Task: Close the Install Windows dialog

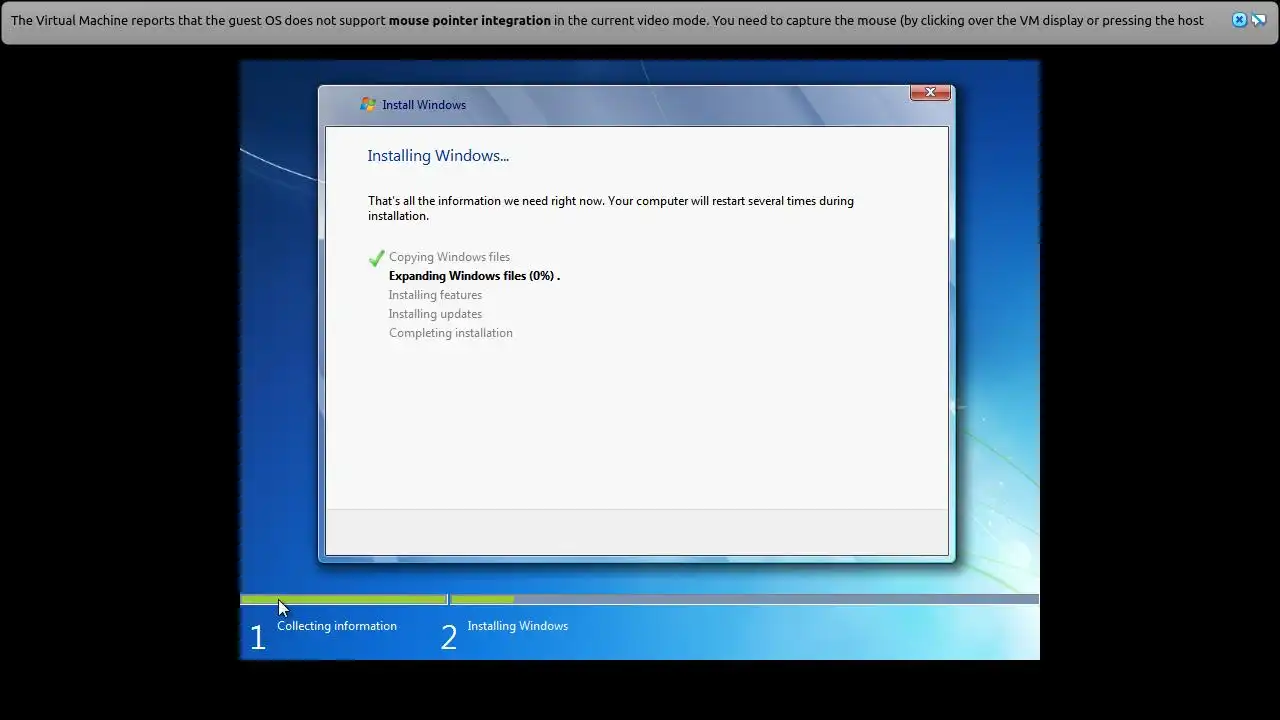Action: pyautogui.click(x=930, y=92)
